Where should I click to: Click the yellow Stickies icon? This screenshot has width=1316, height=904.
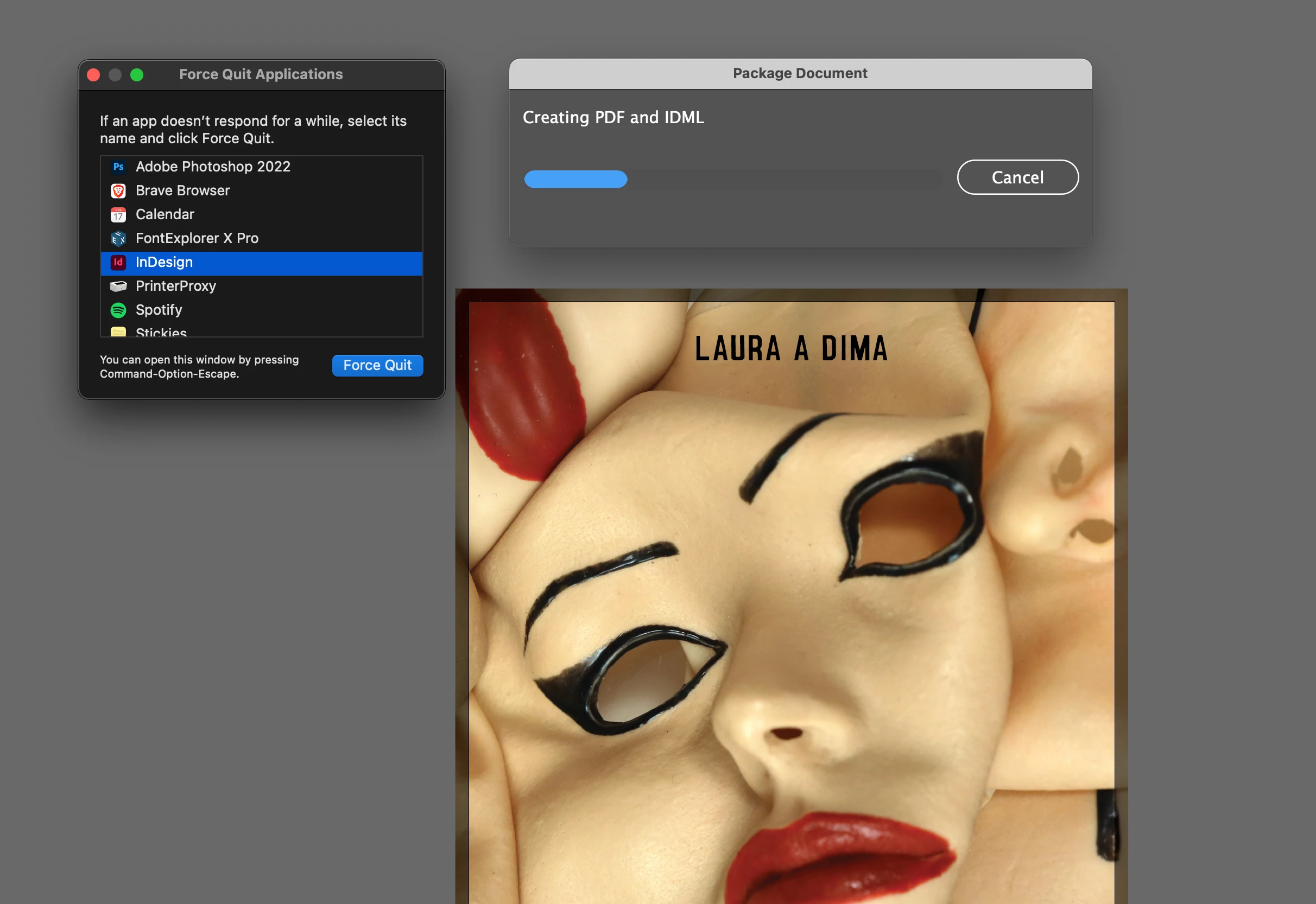tap(118, 332)
